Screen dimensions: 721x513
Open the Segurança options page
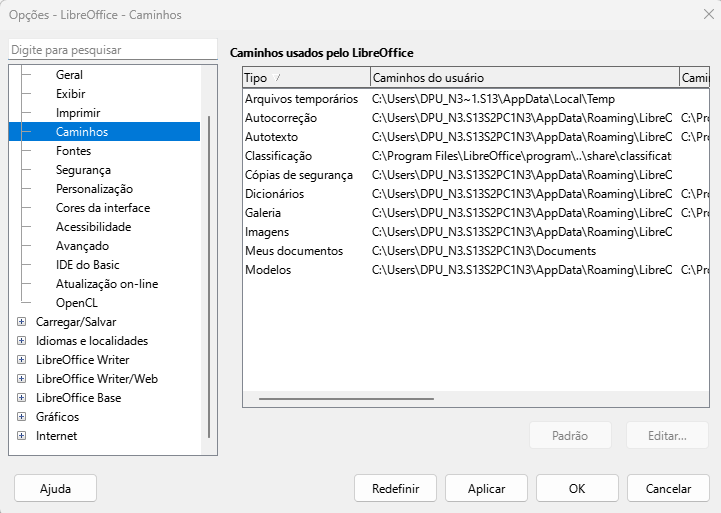(x=83, y=170)
